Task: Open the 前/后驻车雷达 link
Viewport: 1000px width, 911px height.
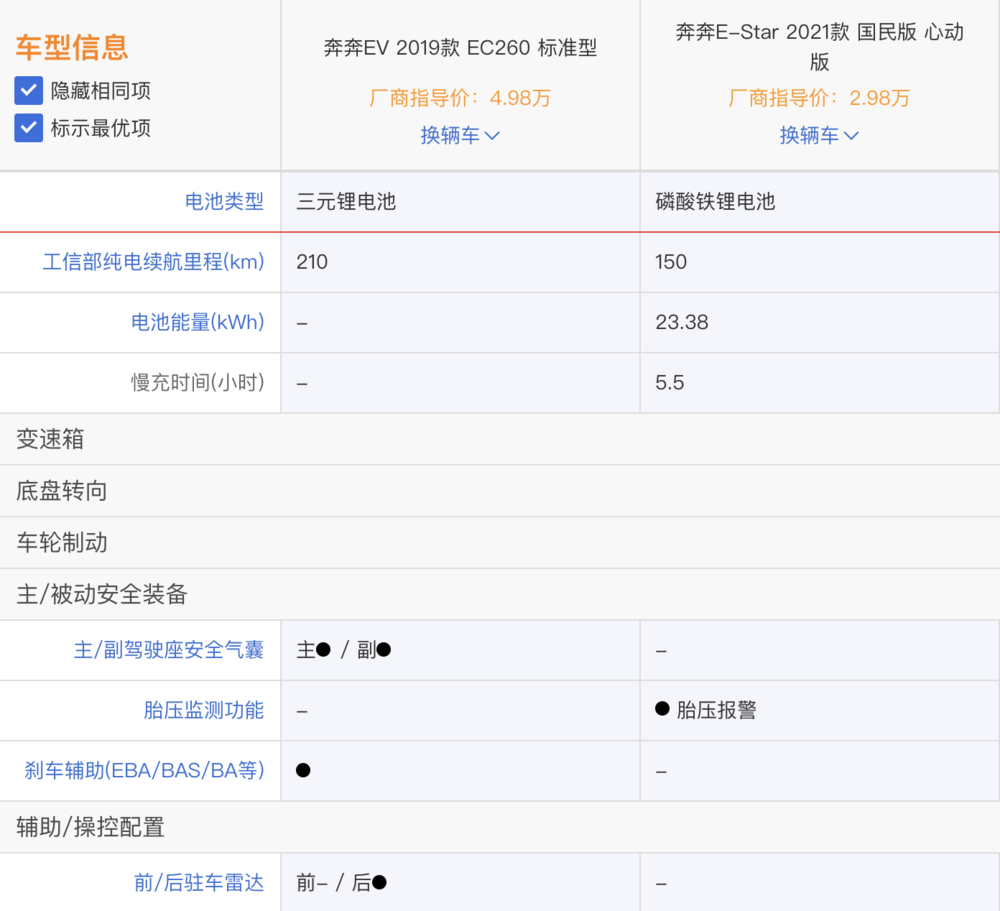Action: click(198, 883)
